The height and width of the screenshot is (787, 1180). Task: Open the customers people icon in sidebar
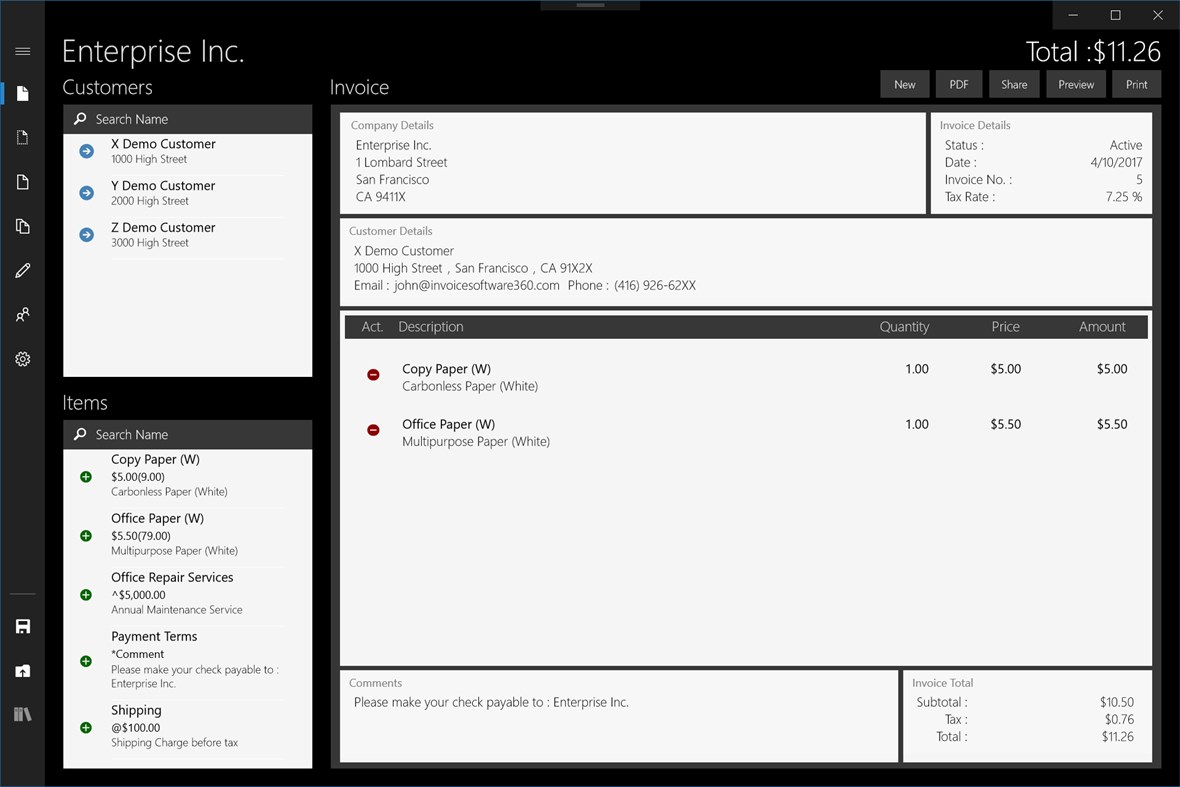pyautogui.click(x=22, y=314)
